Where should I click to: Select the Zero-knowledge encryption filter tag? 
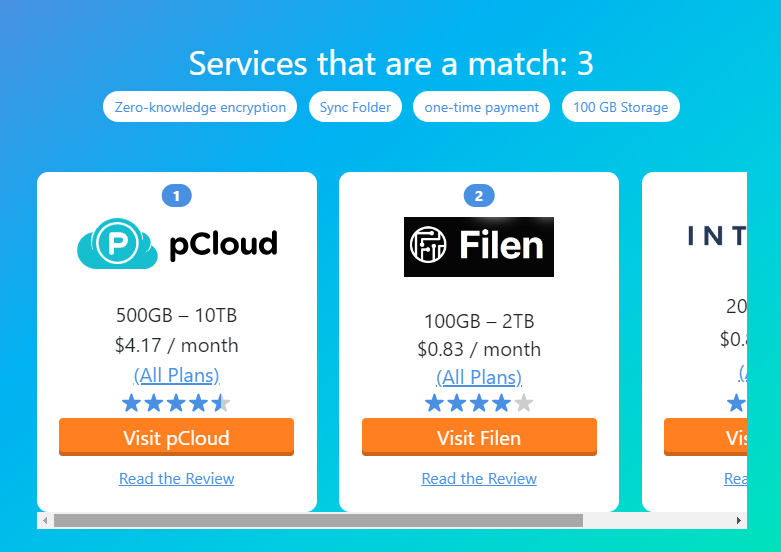pos(200,107)
